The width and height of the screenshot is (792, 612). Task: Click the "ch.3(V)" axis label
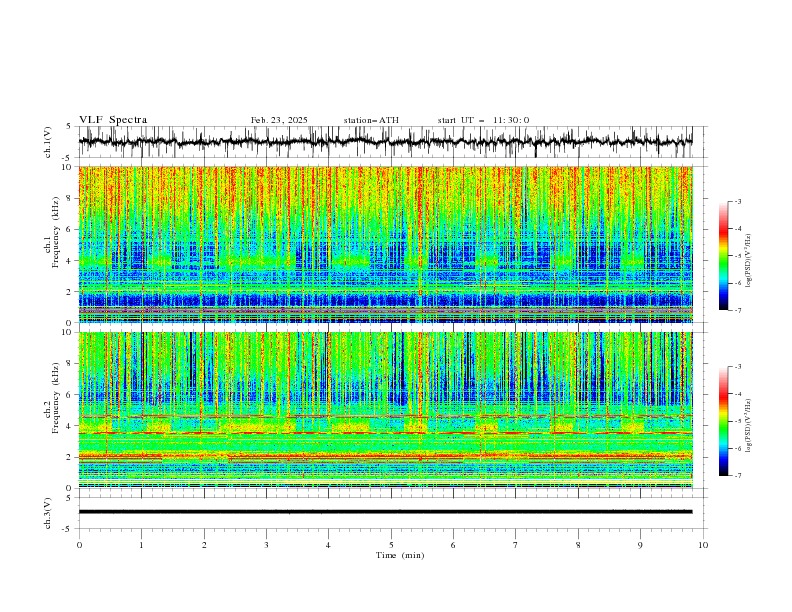(48, 513)
